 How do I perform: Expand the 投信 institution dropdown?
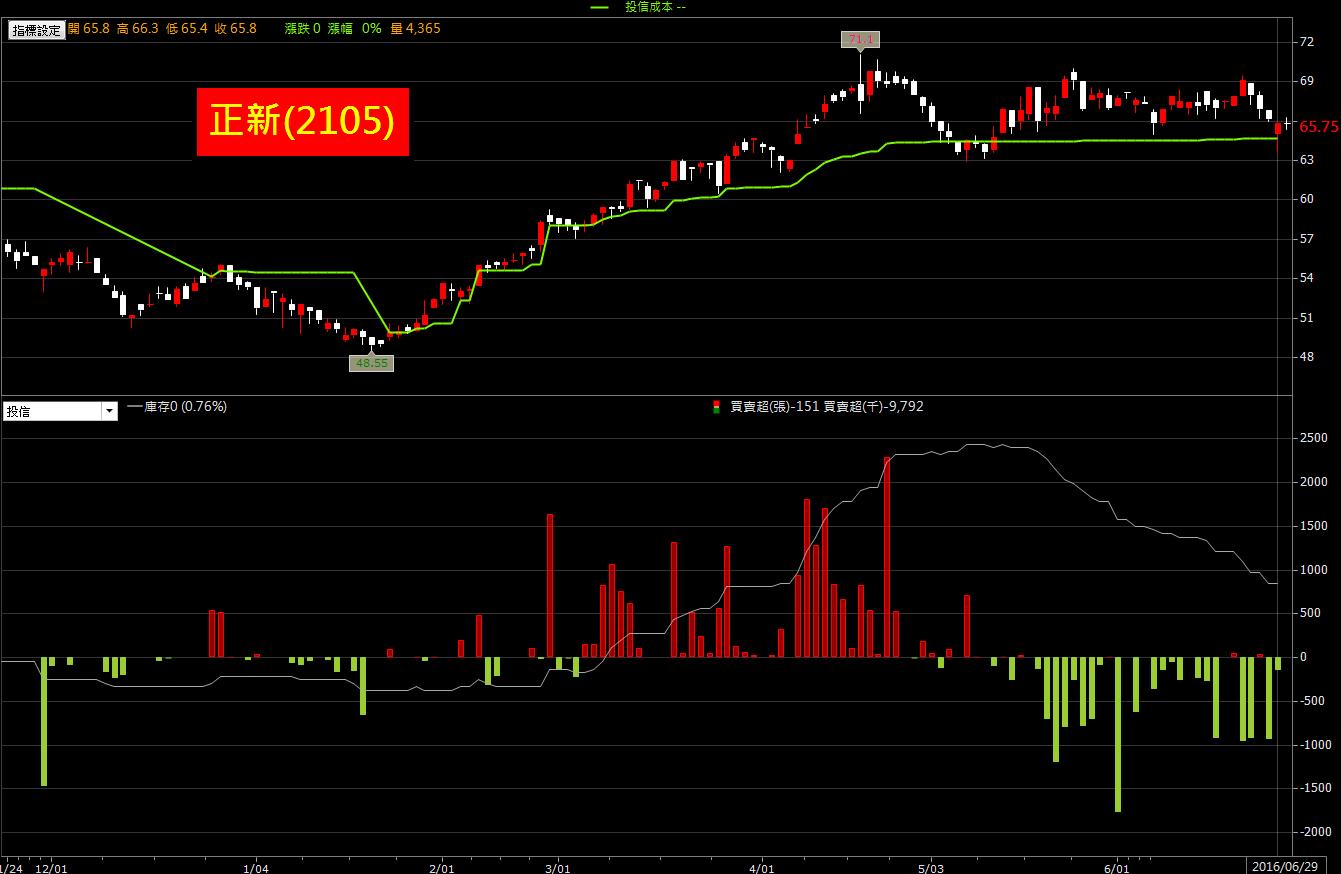point(109,411)
